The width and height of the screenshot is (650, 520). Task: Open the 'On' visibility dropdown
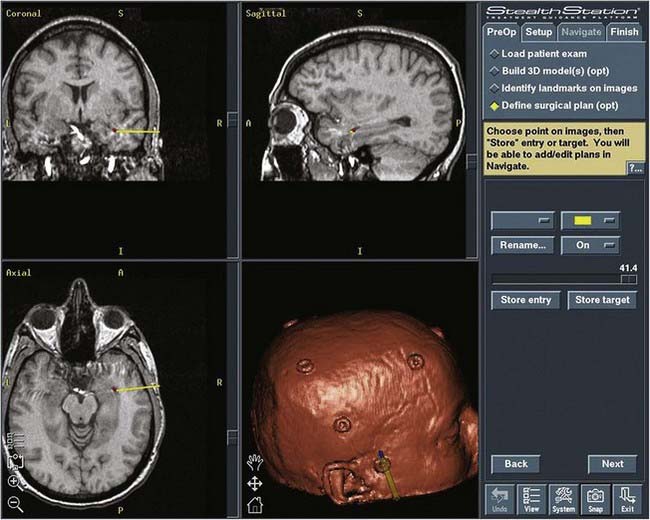590,245
